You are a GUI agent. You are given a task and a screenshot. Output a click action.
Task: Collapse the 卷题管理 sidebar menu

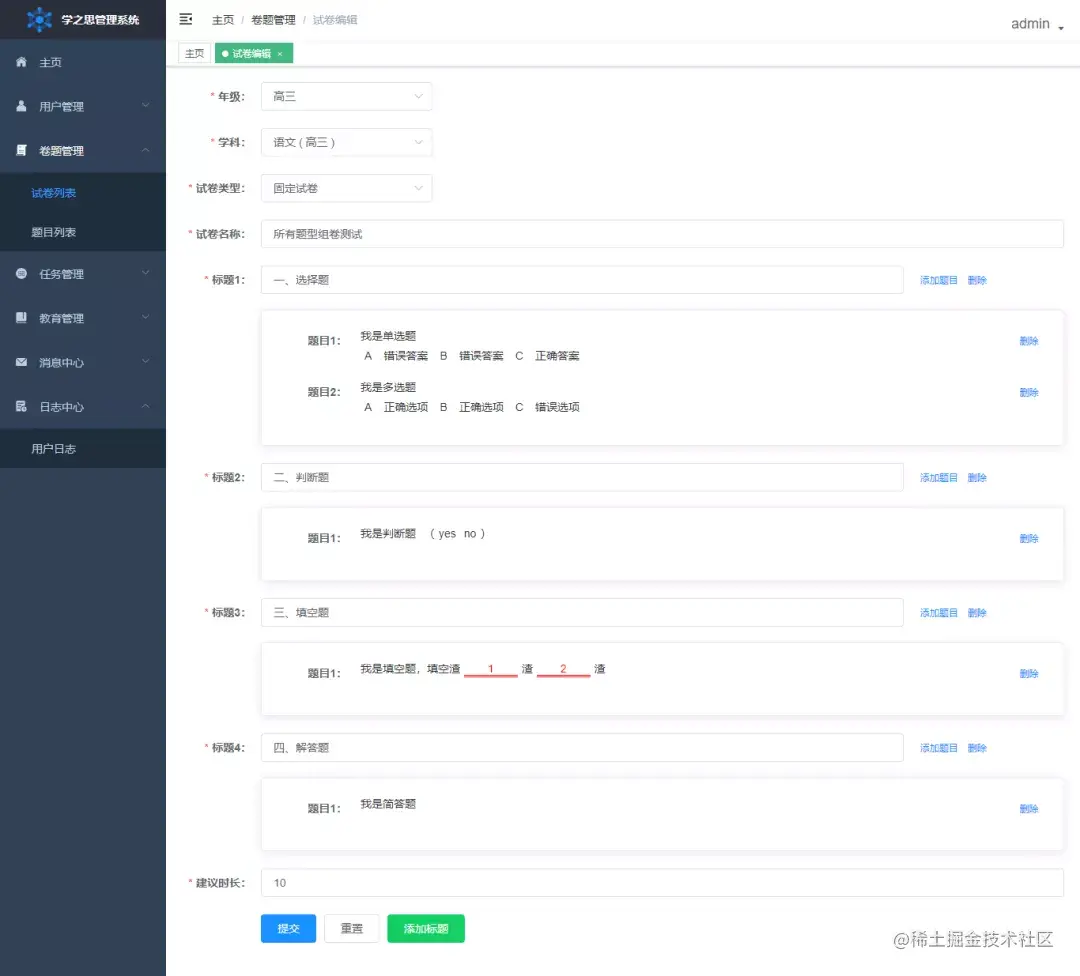tap(83, 150)
